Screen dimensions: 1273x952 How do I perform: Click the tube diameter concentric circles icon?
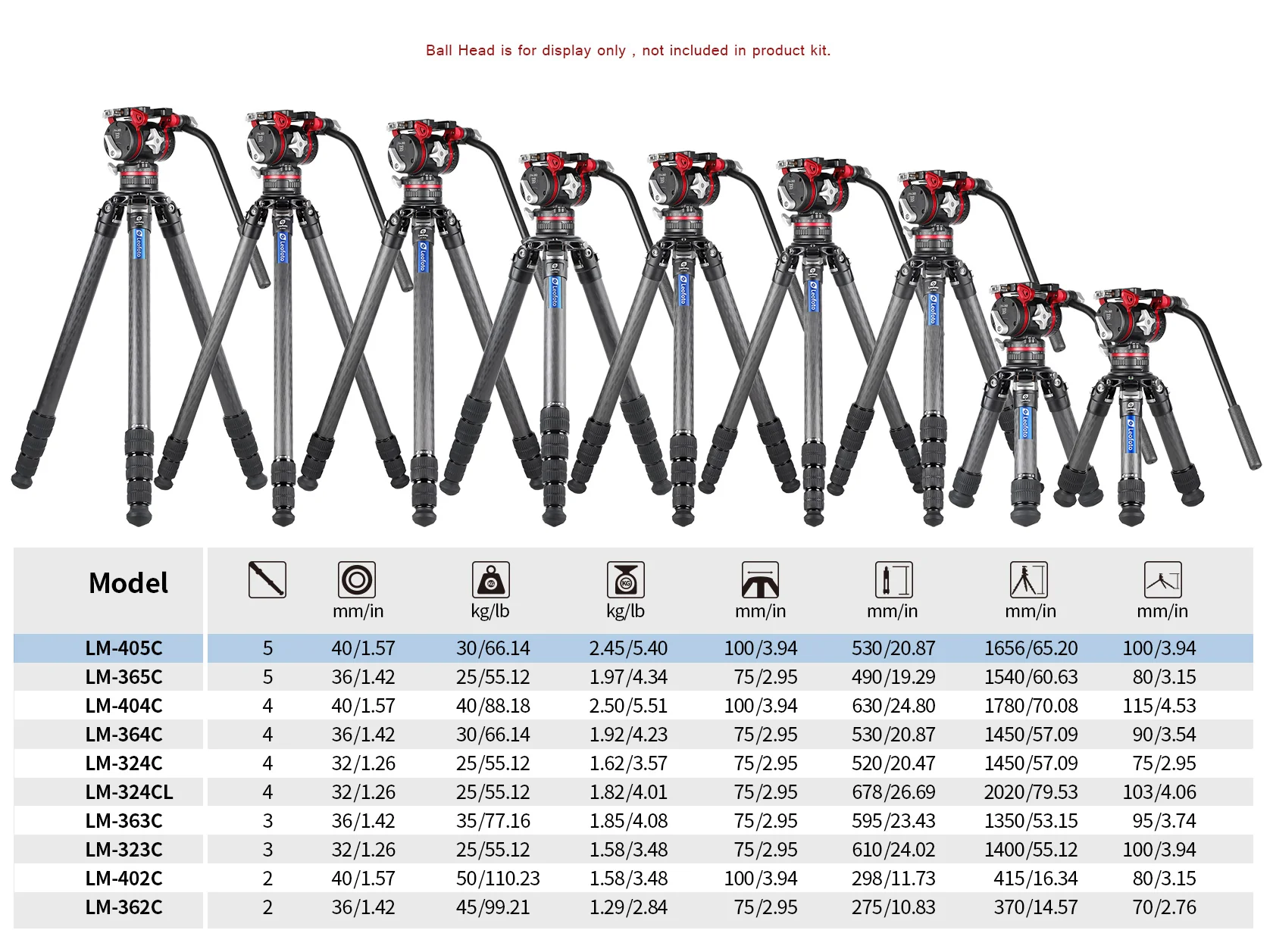pos(357,580)
